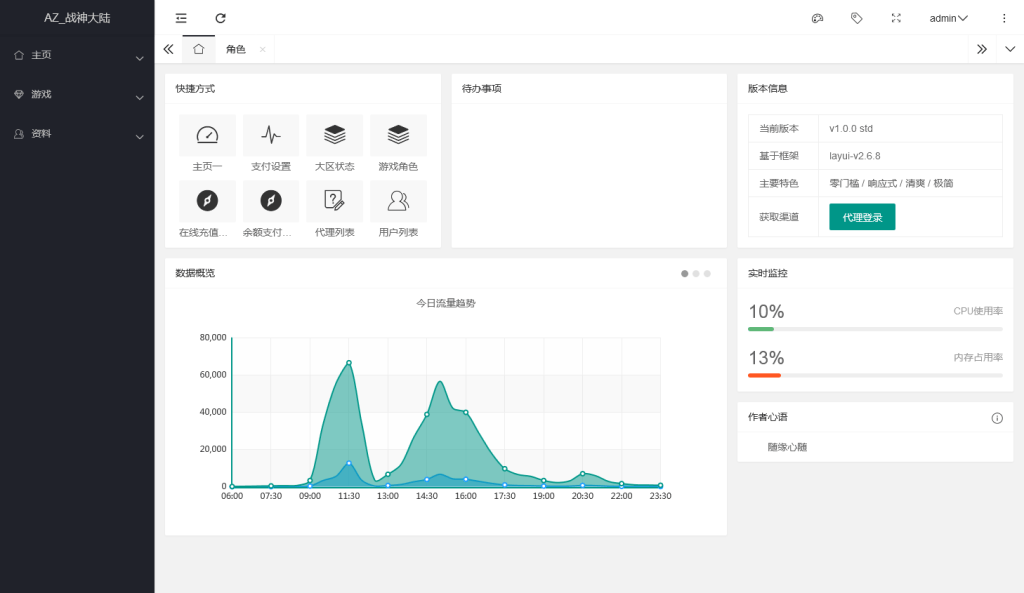Select the second carousel dot on 数据概览

click(x=696, y=272)
